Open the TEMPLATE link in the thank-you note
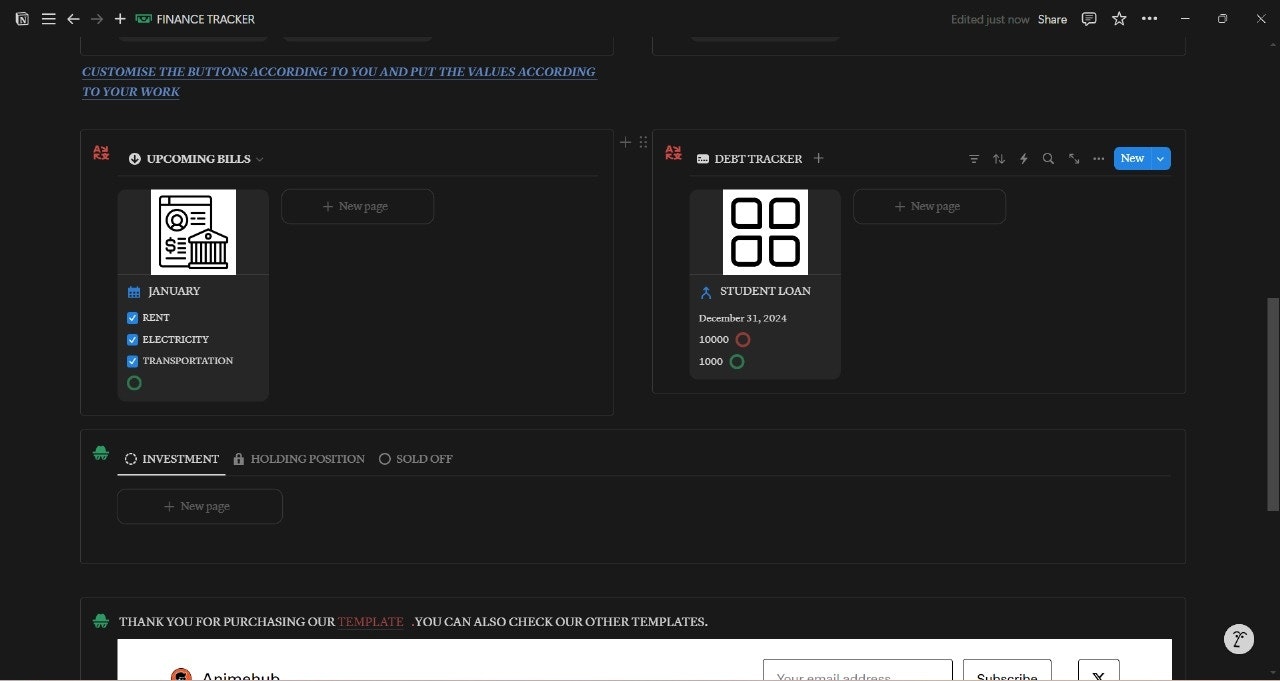 coord(370,621)
